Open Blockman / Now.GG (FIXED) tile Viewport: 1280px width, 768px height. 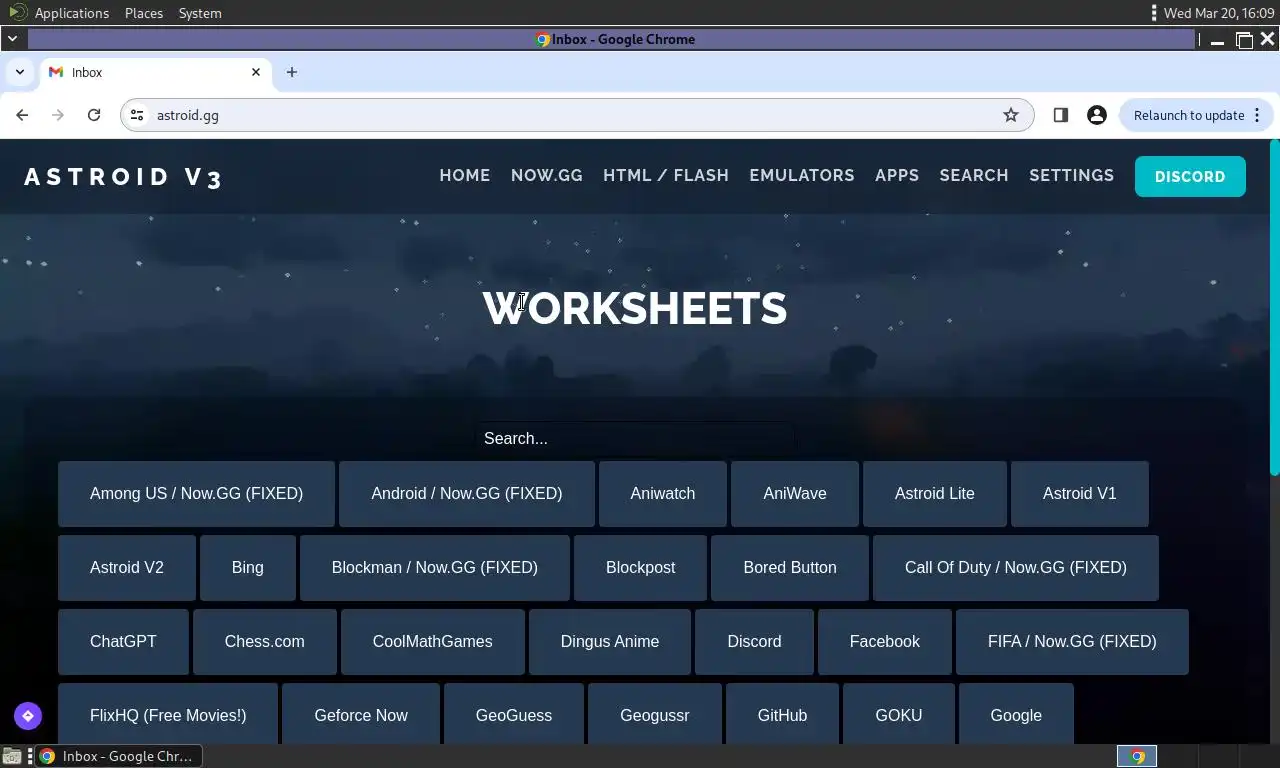[435, 567]
